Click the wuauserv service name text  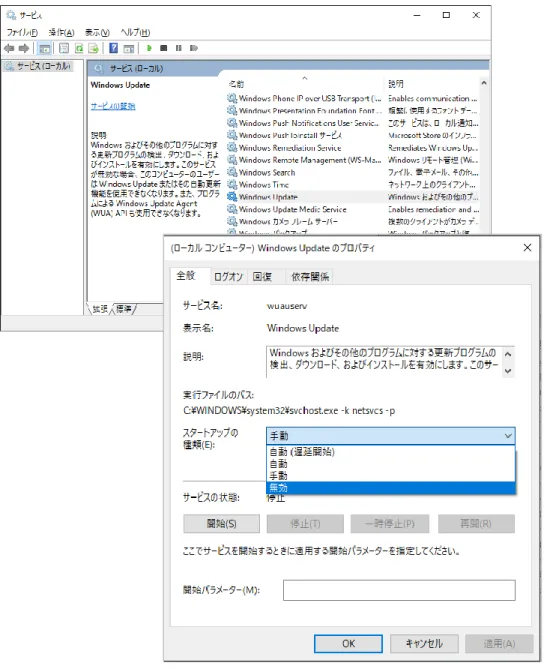pyautogui.click(x=287, y=306)
